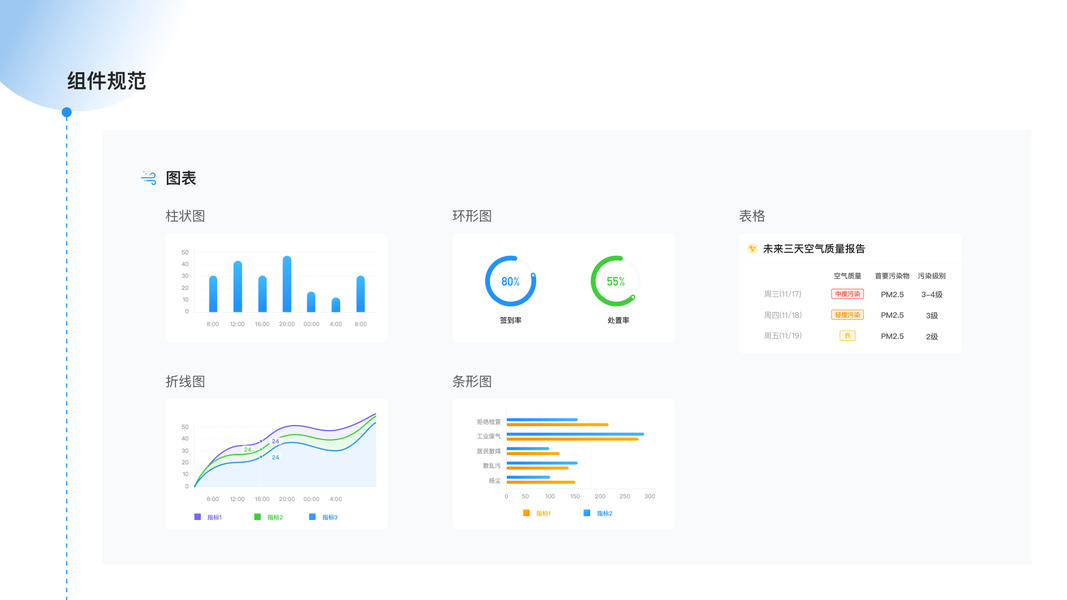Click the 250 axis value in 条形图

625,497
